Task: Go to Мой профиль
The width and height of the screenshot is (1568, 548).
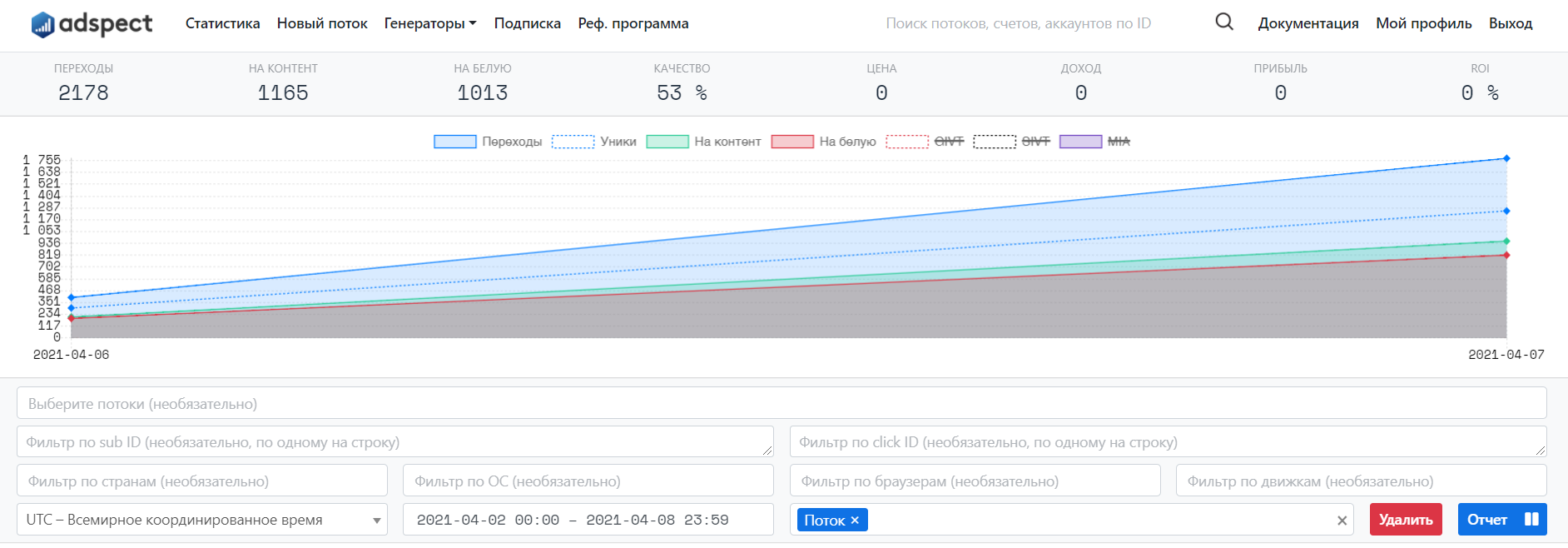Action: 1424,23
